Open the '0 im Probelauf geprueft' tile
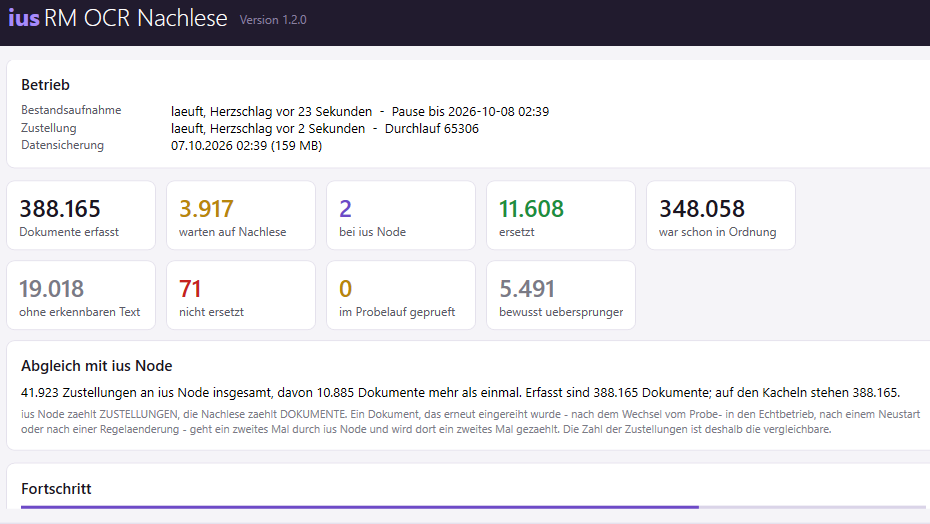This screenshot has width=930, height=524. tap(401, 295)
